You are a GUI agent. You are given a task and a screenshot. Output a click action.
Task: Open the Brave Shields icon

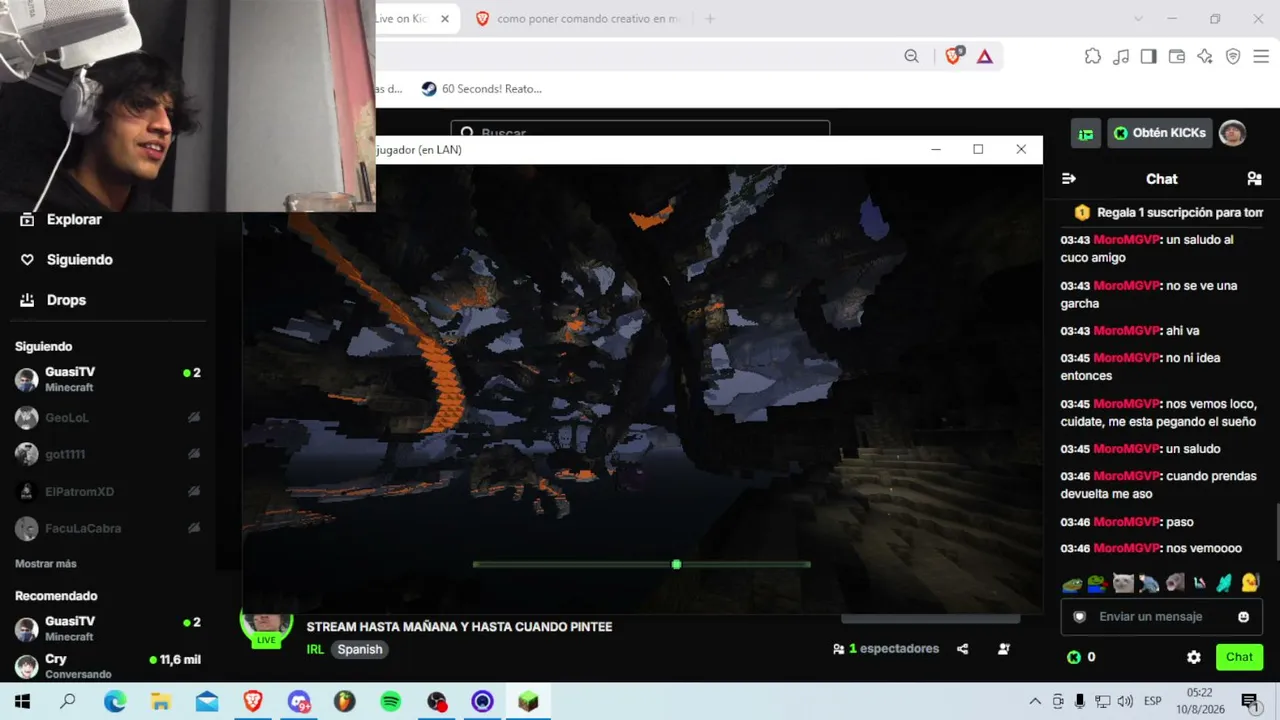coord(953,56)
